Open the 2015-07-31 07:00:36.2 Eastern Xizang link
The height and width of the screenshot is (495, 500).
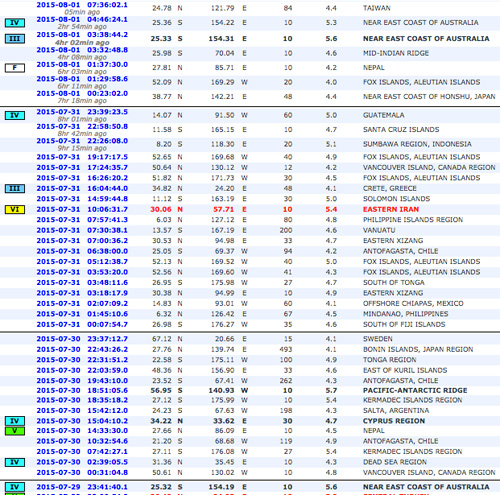click(x=82, y=241)
